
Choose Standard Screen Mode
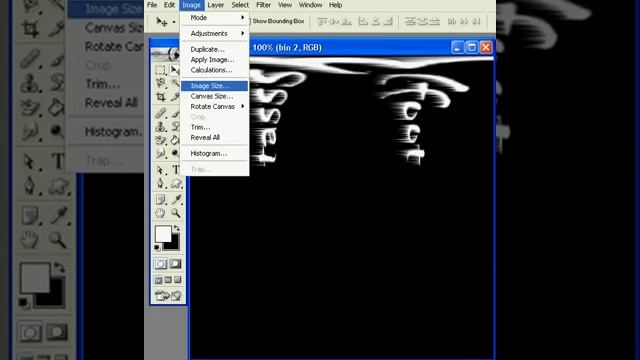tap(158, 280)
